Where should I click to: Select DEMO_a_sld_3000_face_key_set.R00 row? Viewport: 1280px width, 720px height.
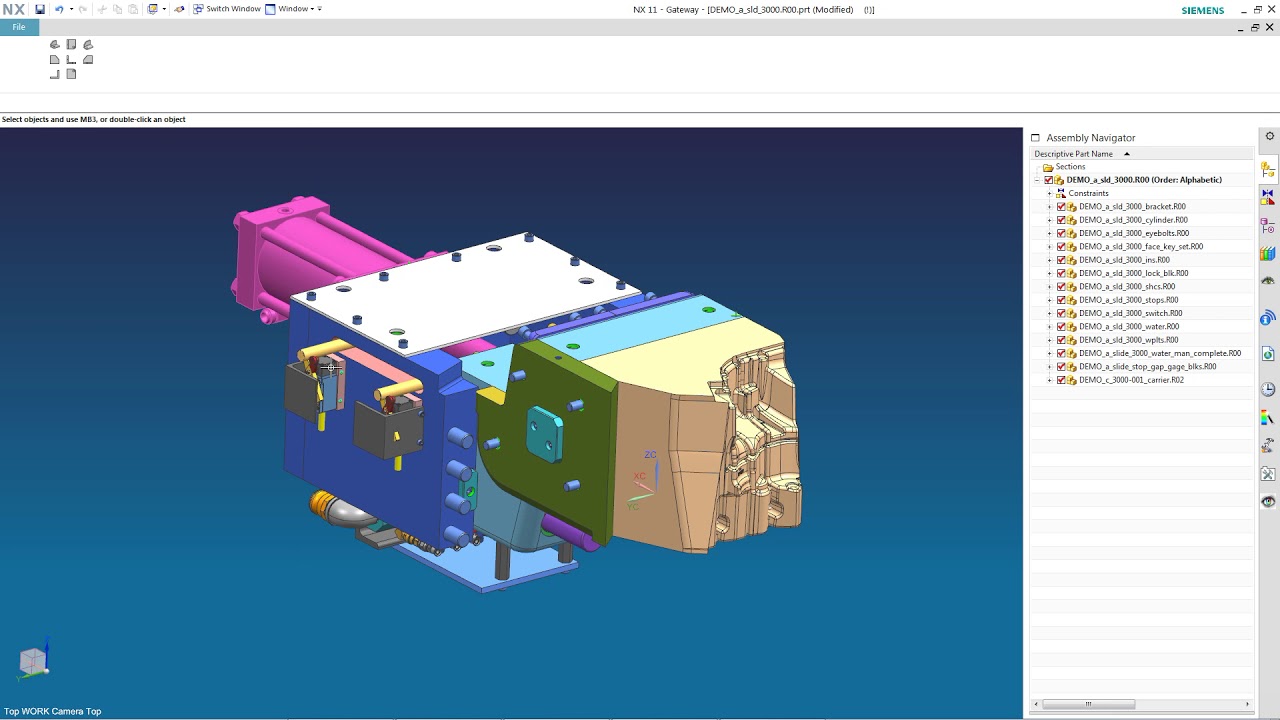[x=1141, y=247]
